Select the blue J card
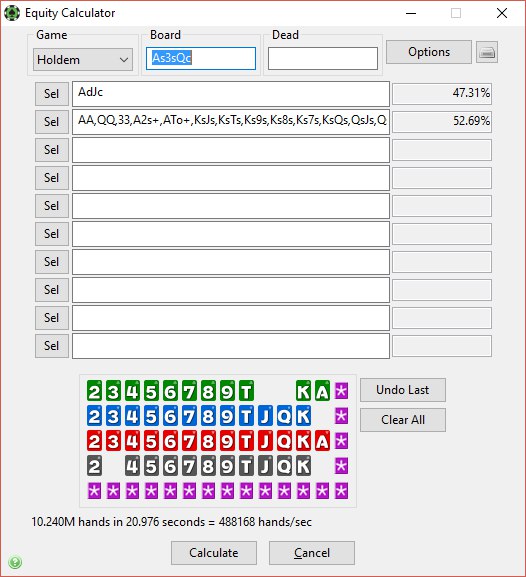This screenshot has width=526, height=577. (265, 416)
